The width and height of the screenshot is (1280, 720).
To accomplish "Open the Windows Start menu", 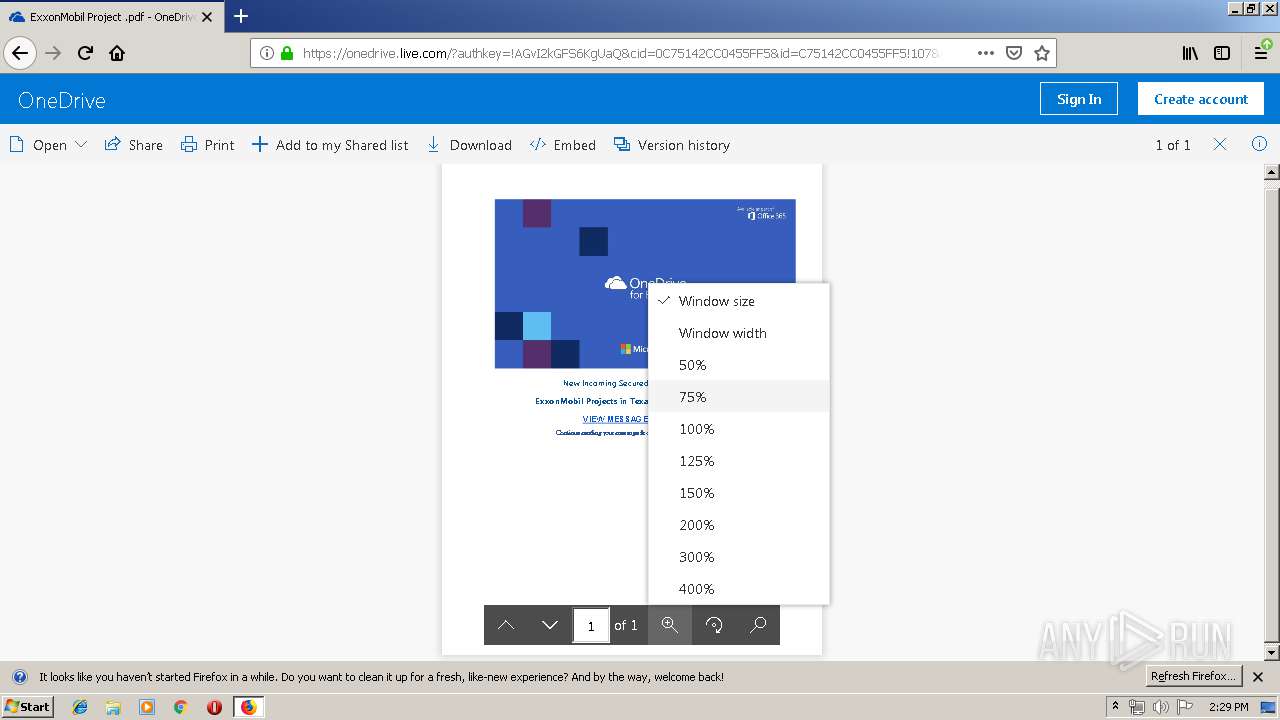I will click(27, 707).
